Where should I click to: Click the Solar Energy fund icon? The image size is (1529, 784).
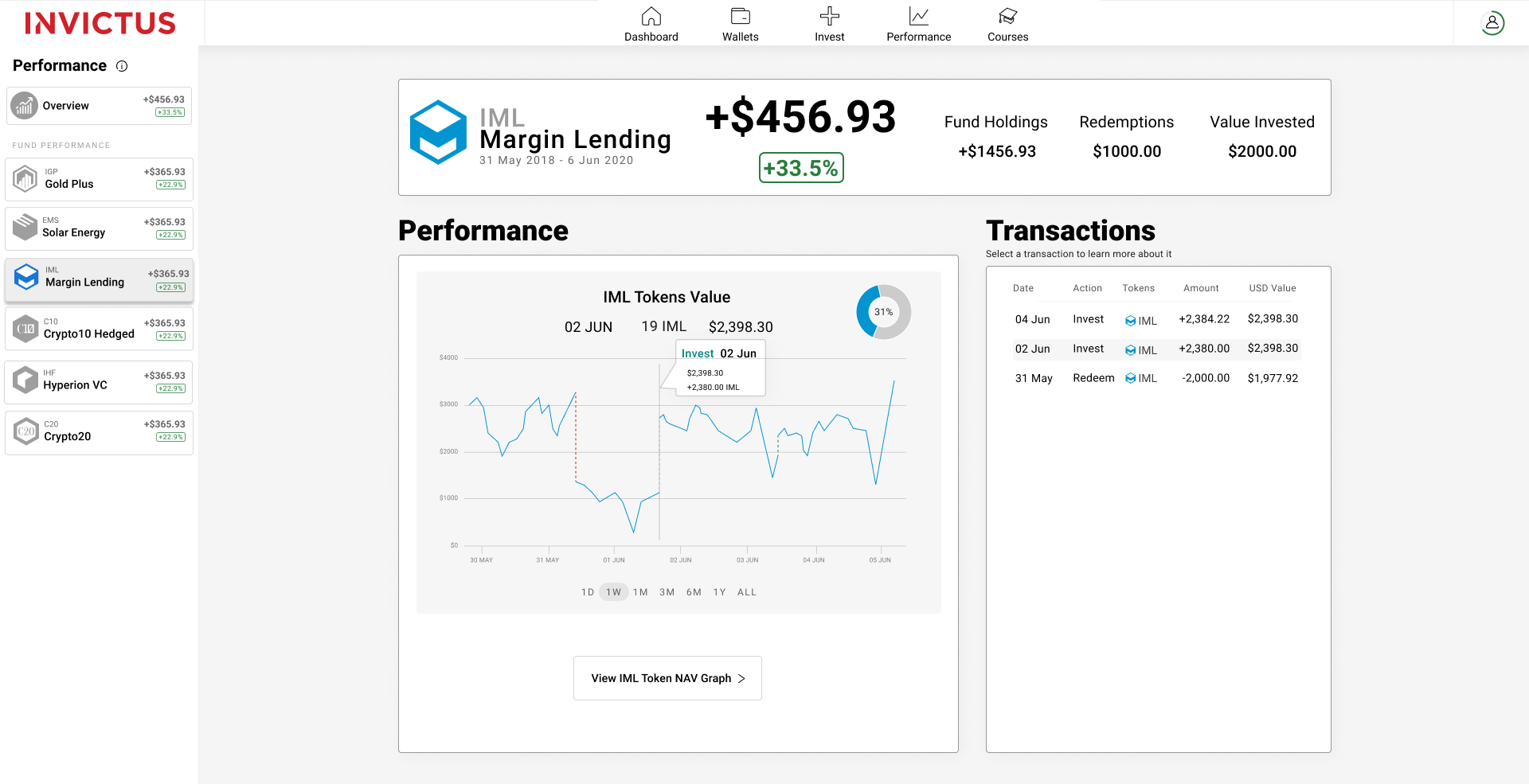point(25,228)
